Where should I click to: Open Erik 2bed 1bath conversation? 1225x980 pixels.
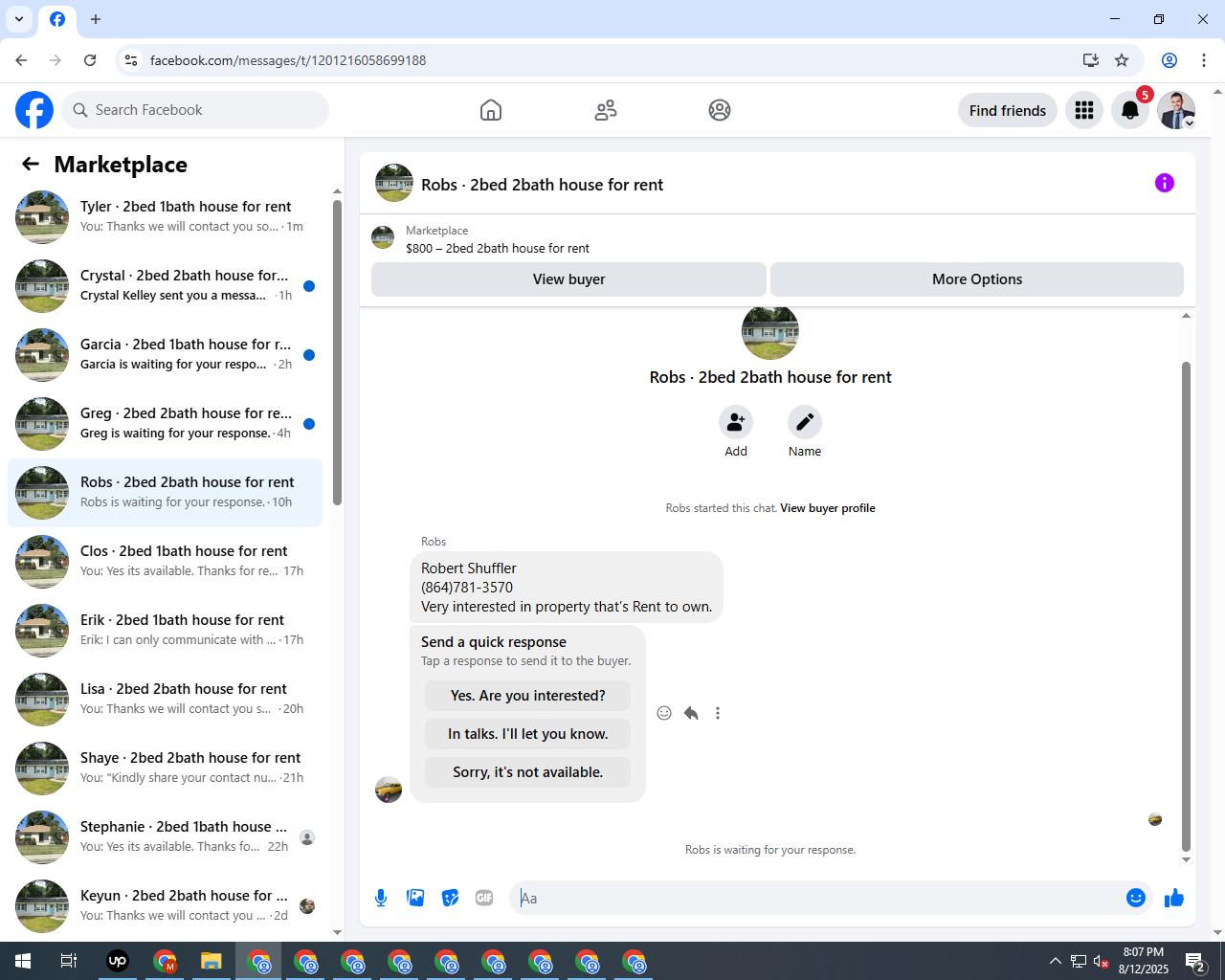click(x=165, y=631)
